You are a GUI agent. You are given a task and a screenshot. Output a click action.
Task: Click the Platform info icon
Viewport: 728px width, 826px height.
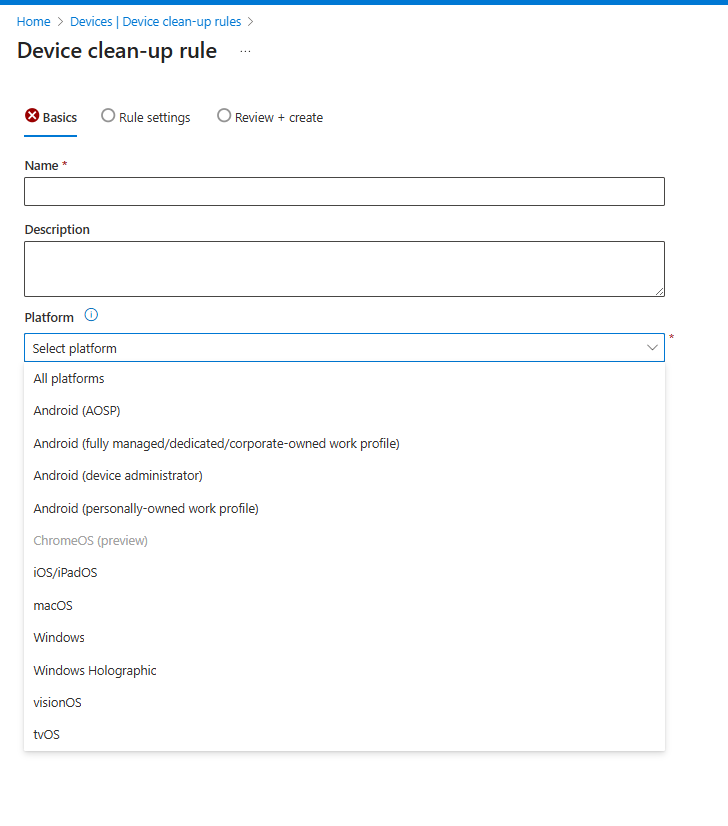[91, 315]
